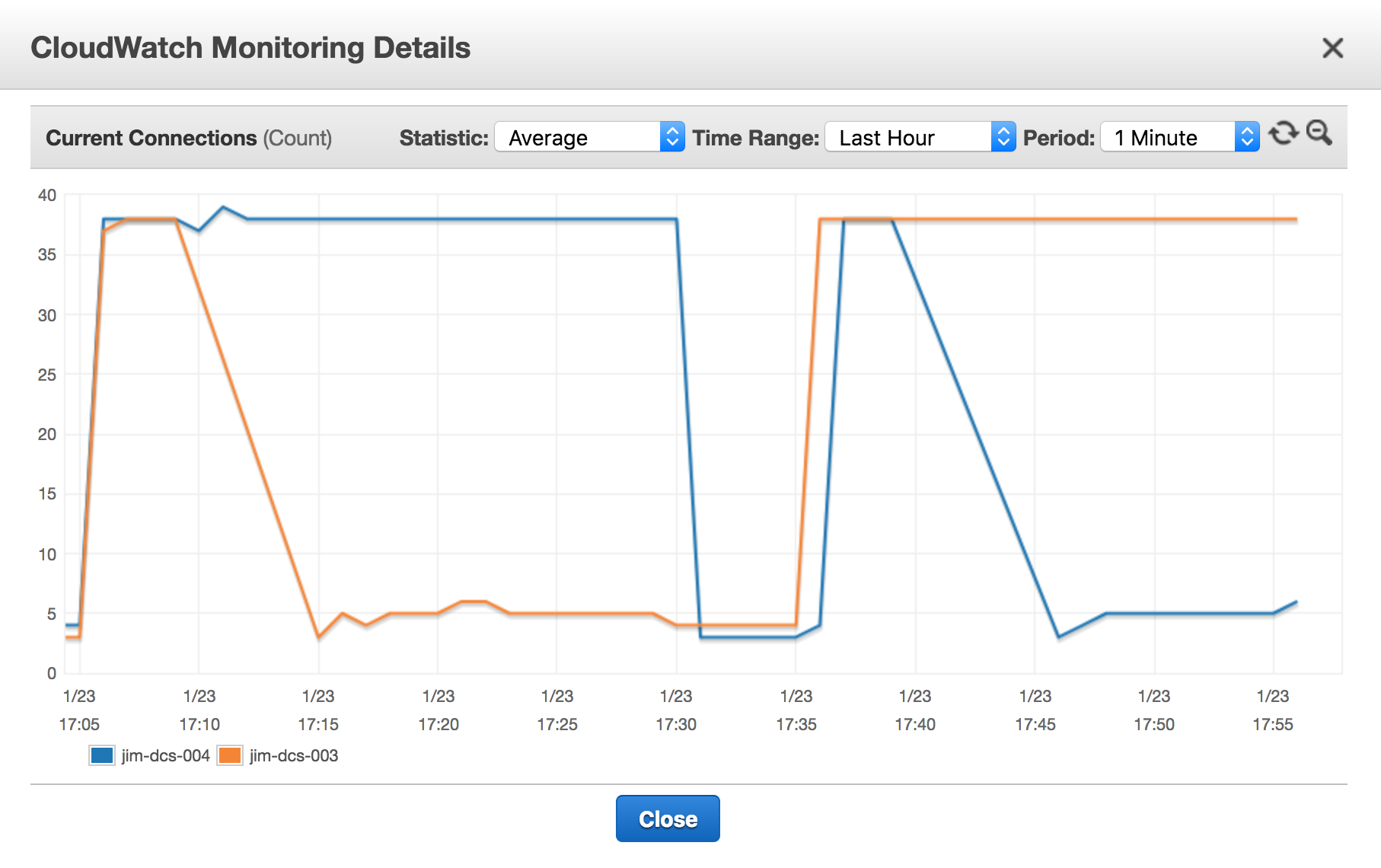Click the stepper arrows on the Statistic dropdown
This screenshot has width=1381, height=868.
pos(671,137)
